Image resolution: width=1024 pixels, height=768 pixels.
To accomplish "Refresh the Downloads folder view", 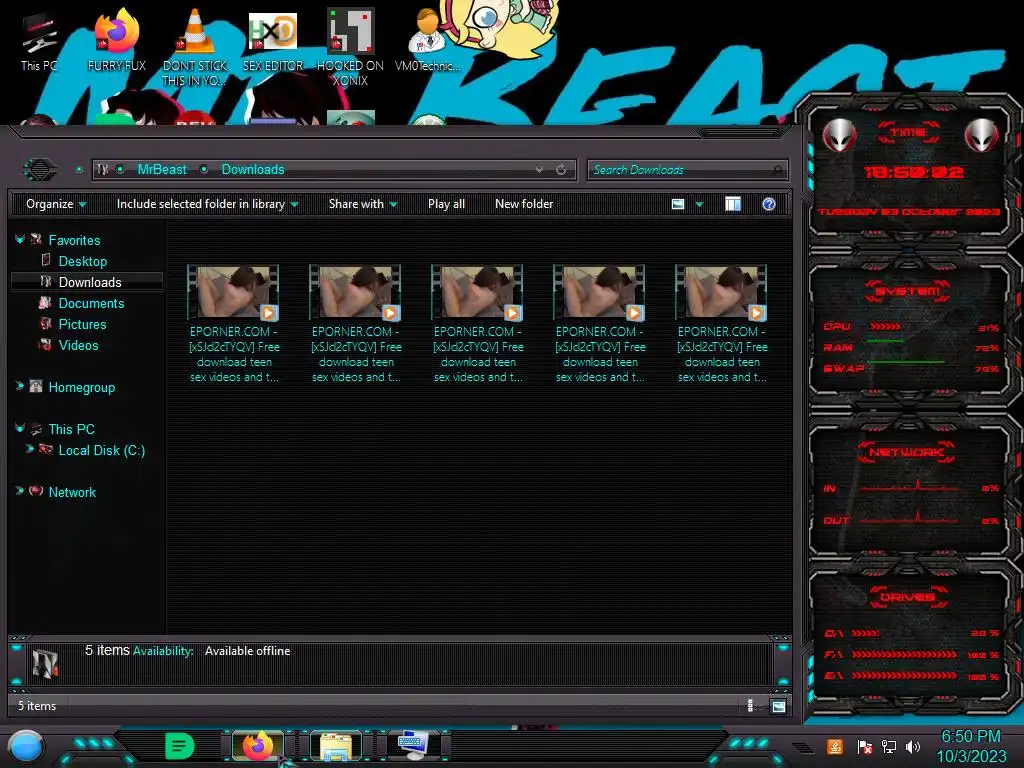I will tap(561, 170).
